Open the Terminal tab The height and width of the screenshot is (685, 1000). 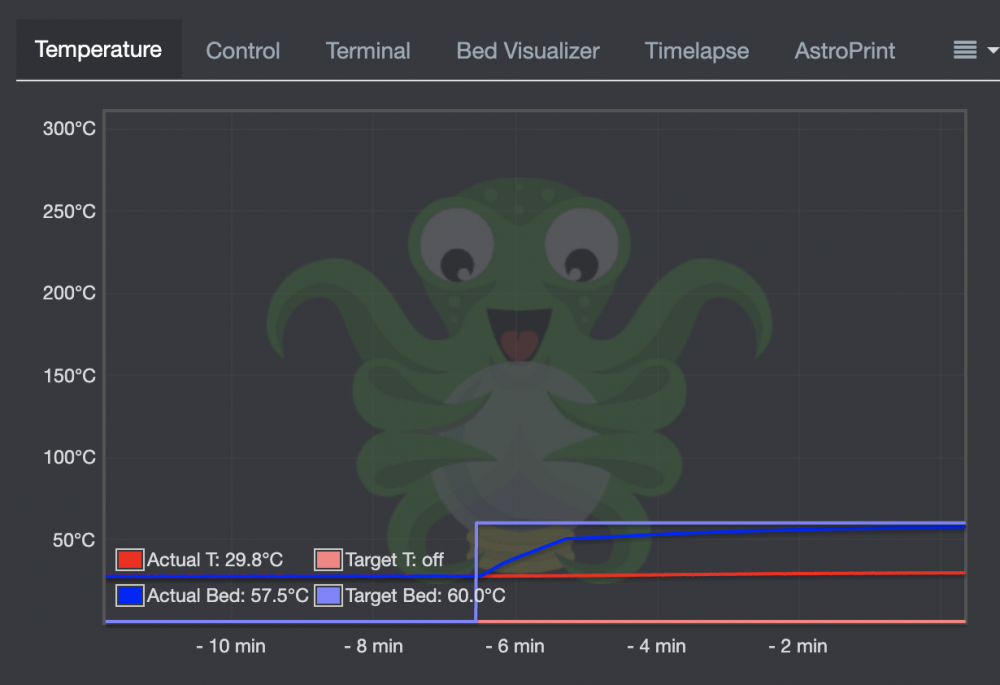368,51
